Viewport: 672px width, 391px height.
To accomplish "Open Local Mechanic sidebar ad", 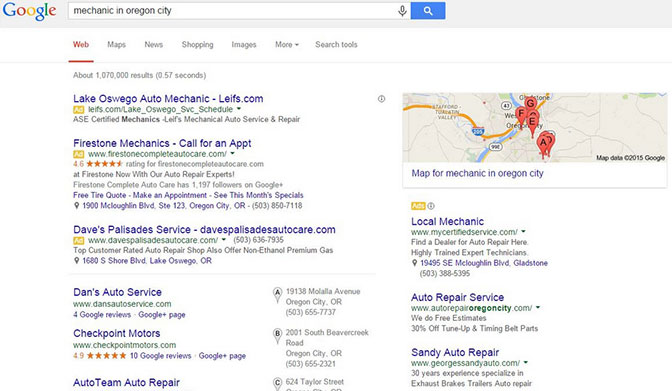I will tap(447, 222).
